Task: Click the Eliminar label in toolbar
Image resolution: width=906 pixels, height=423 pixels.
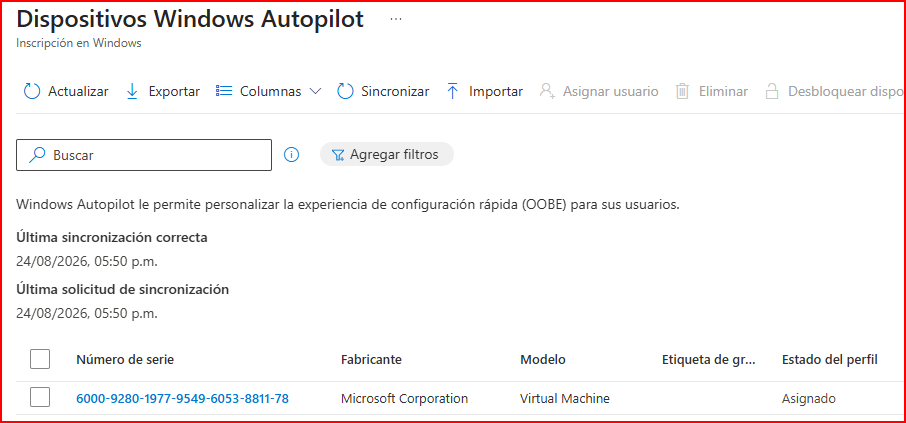Action: coord(723,91)
